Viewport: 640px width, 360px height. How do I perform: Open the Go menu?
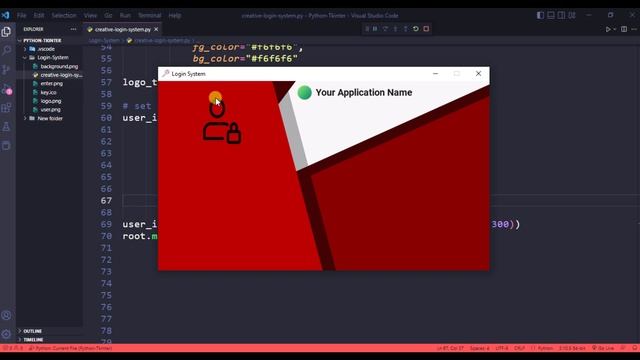click(x=108, y=16)
